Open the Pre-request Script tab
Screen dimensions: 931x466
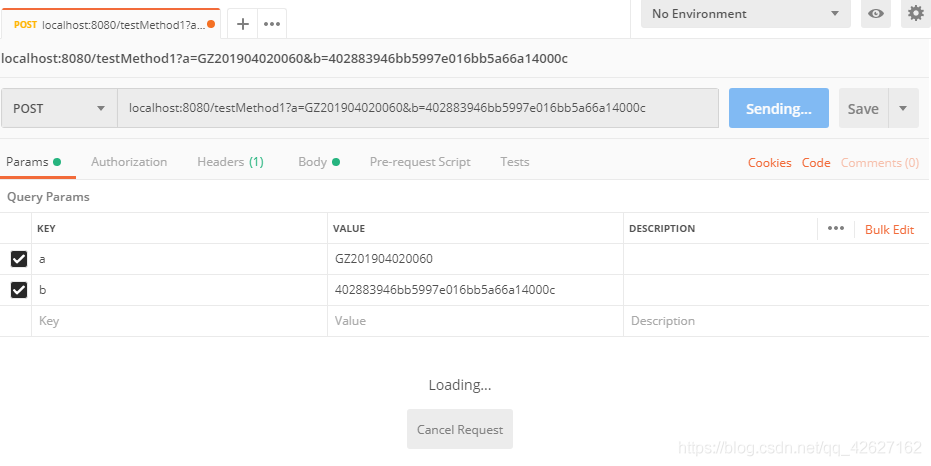pyautogui.click(x=420, y=162)
